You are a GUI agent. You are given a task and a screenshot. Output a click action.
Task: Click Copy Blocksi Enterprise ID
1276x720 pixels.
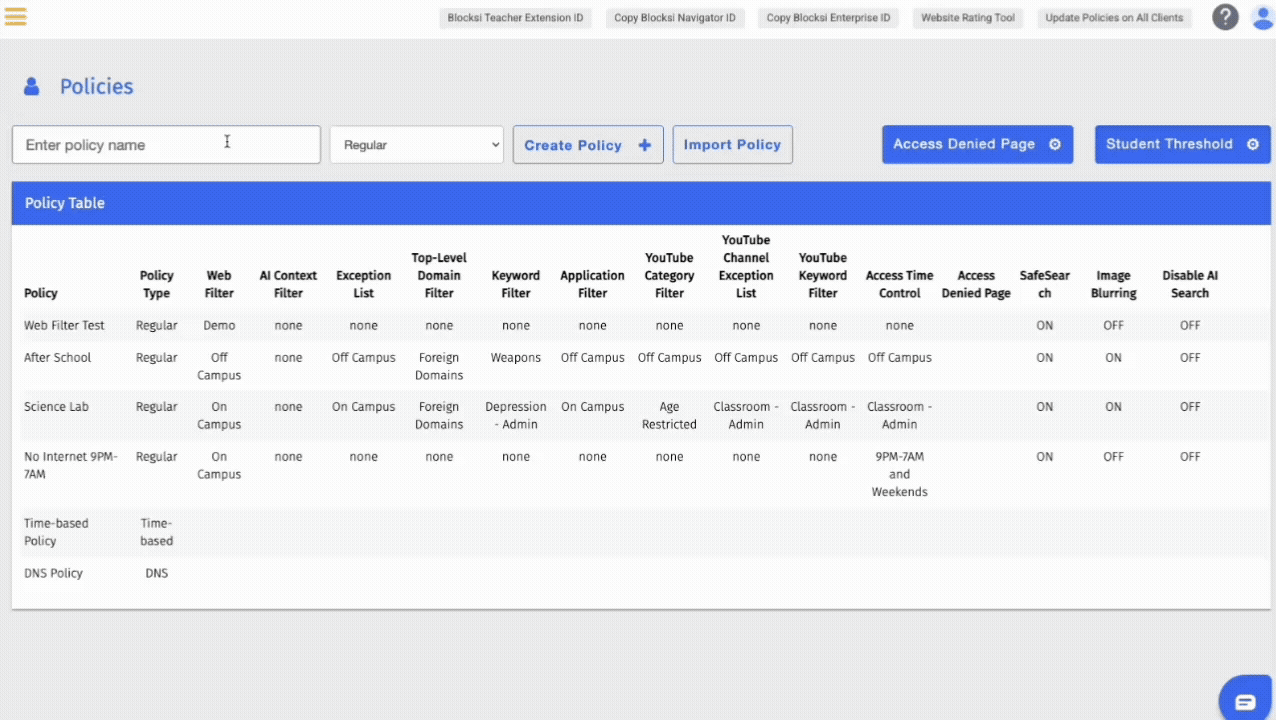[828, 18]
